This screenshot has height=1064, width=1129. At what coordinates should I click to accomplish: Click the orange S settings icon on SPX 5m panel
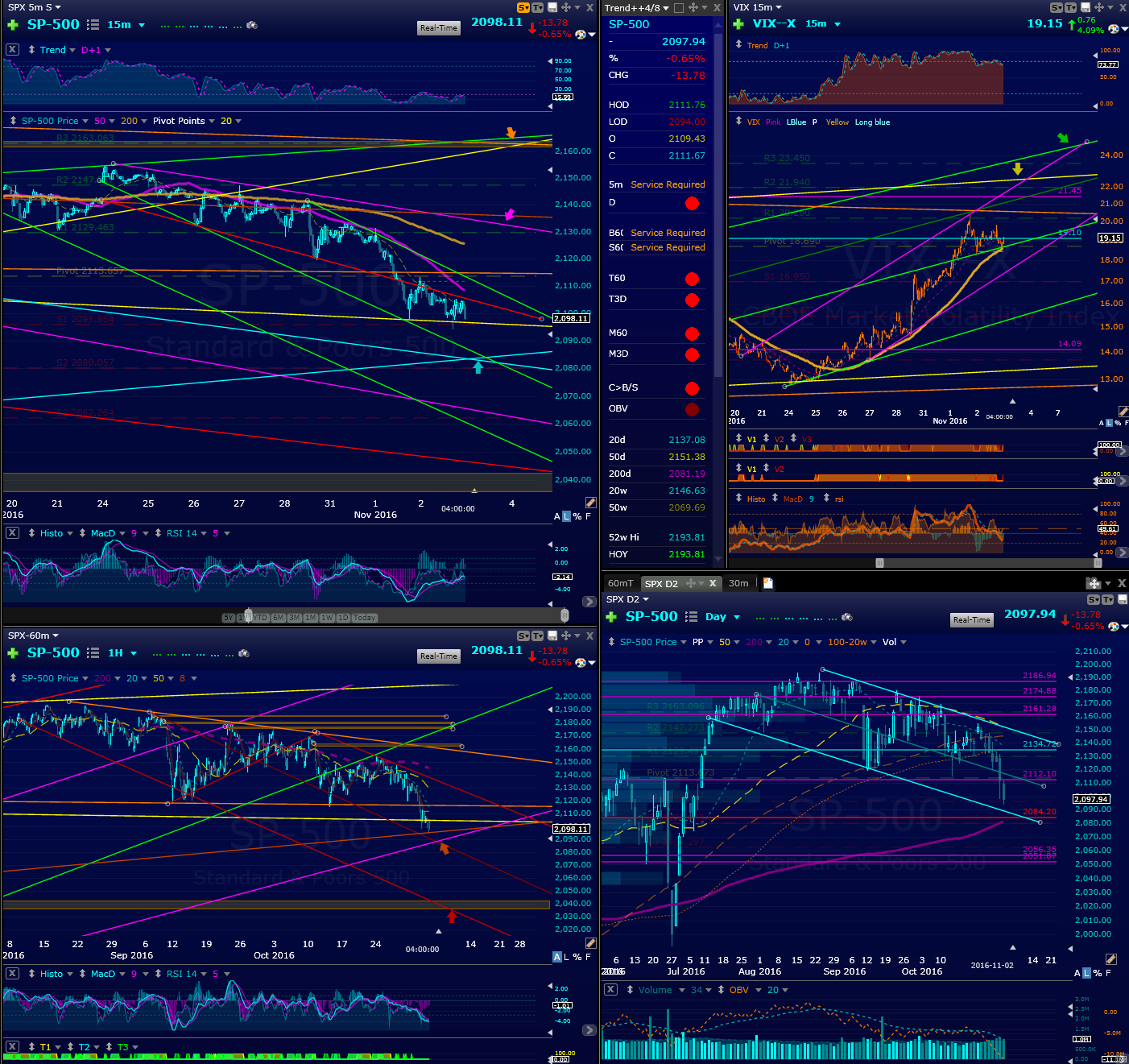(x=523, y=7)
